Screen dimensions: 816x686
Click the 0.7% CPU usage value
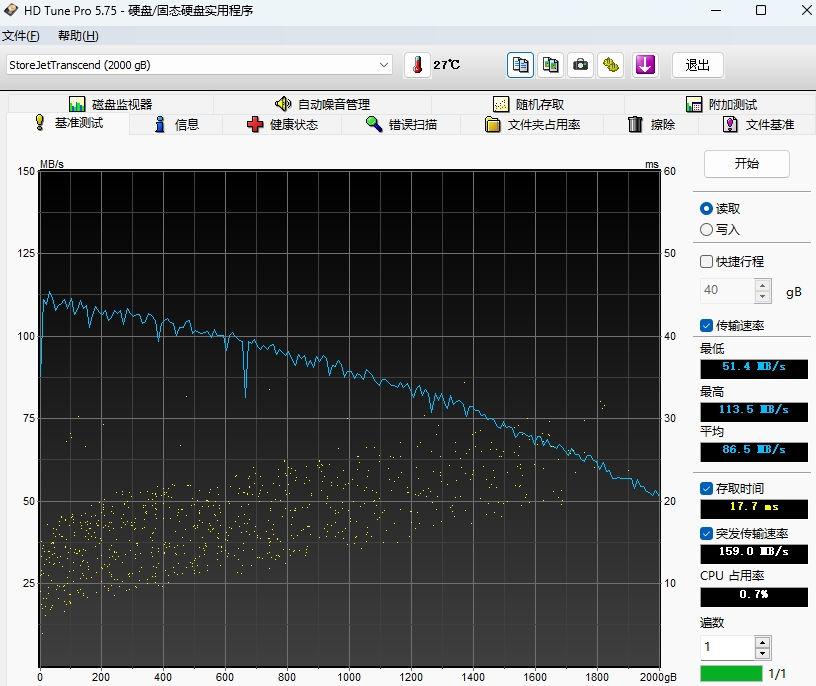pyautogui.click(x=754, y=596)
